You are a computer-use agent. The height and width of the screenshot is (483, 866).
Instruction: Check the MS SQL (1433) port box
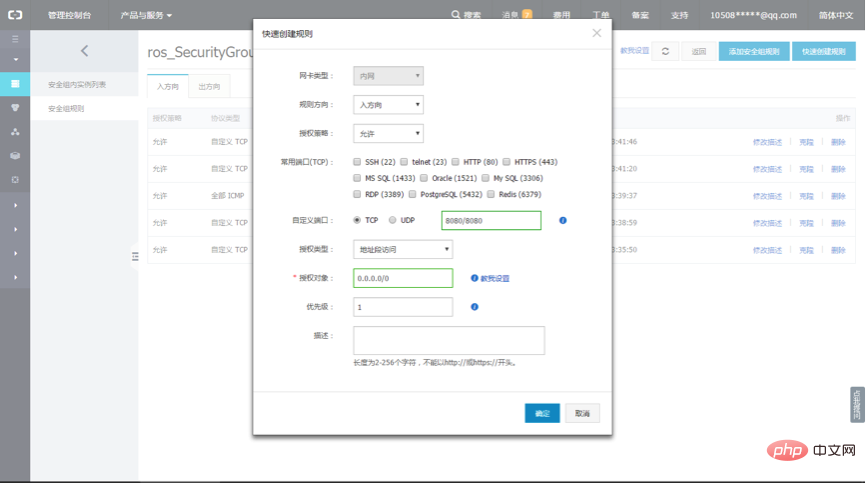pos(357,178)
